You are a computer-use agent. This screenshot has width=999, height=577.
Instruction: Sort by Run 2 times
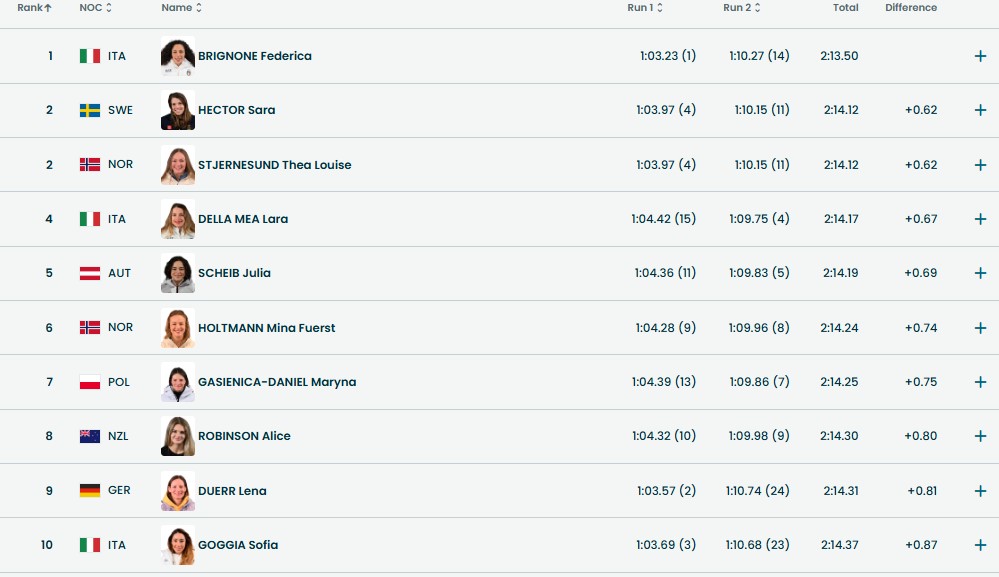pos(742,8)
